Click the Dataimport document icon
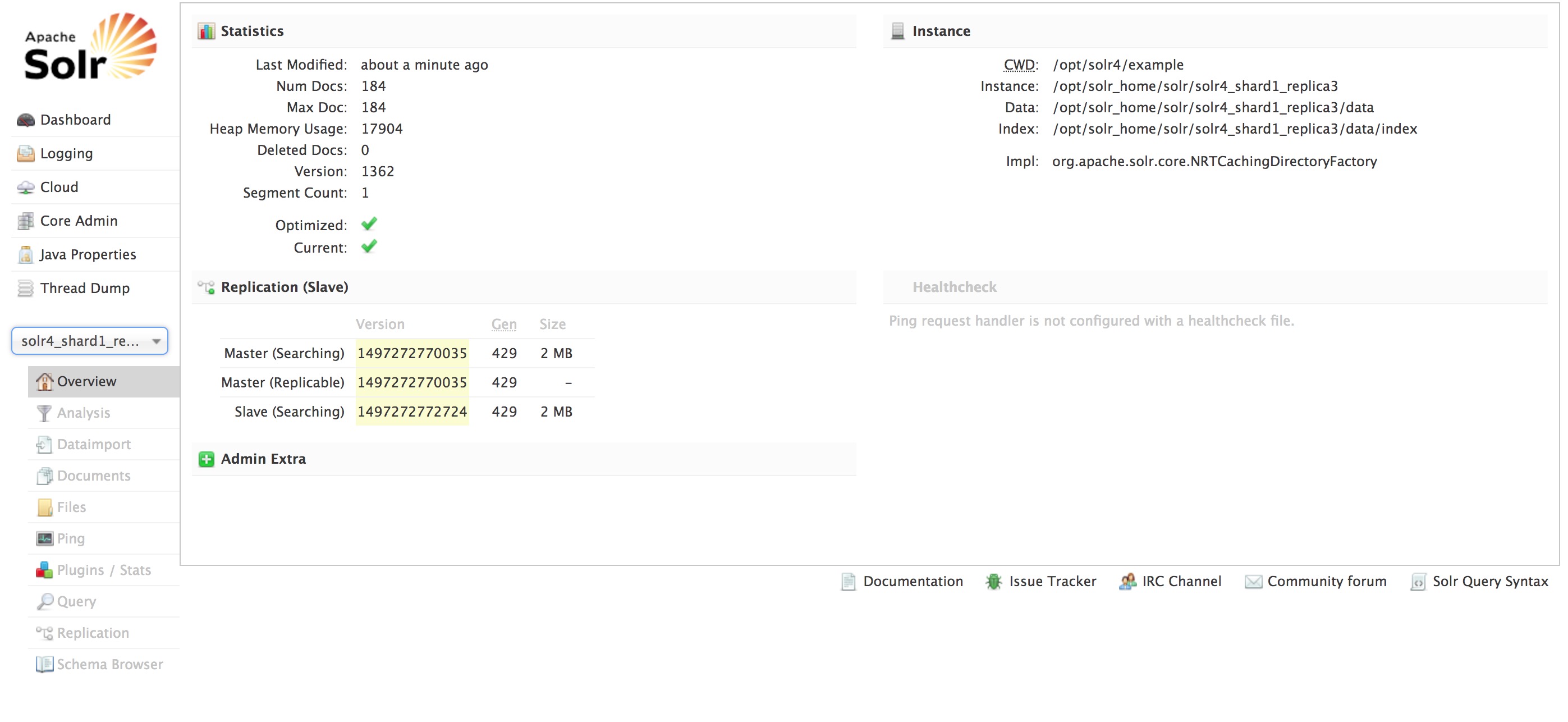The height and width of the screenshot is (722, 1568). click(44, 445)
